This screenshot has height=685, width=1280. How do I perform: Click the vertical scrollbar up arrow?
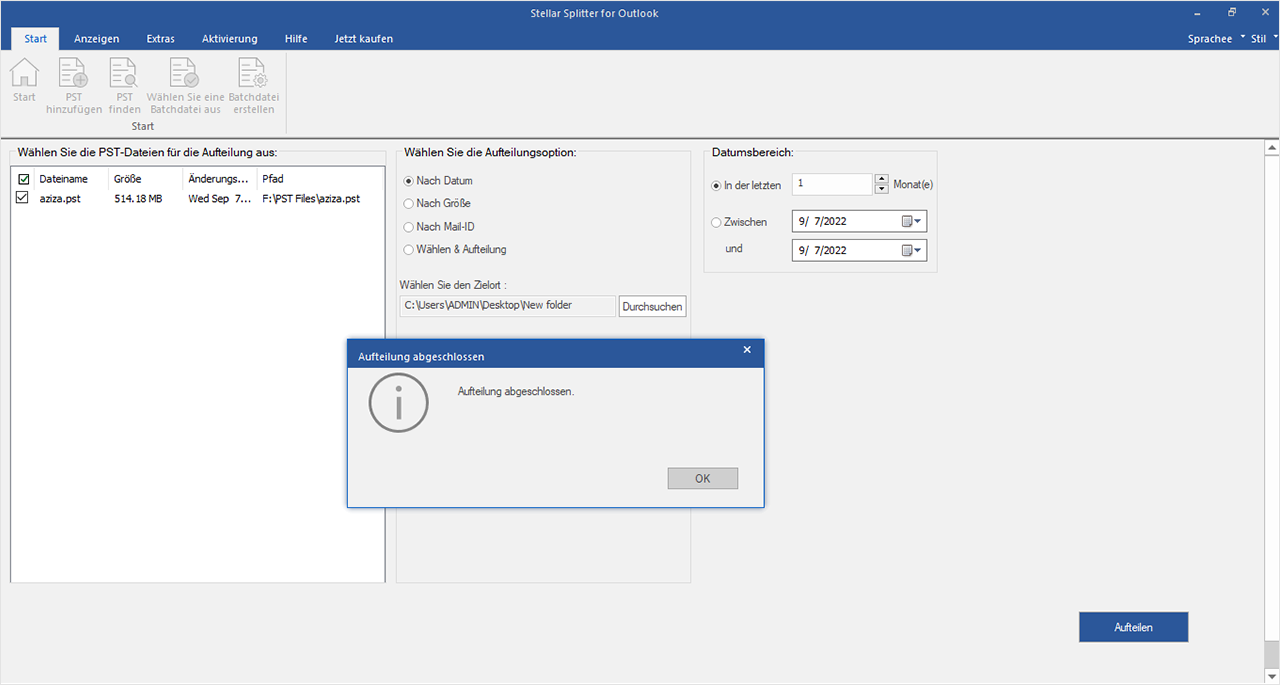(x=1272, y=148)
